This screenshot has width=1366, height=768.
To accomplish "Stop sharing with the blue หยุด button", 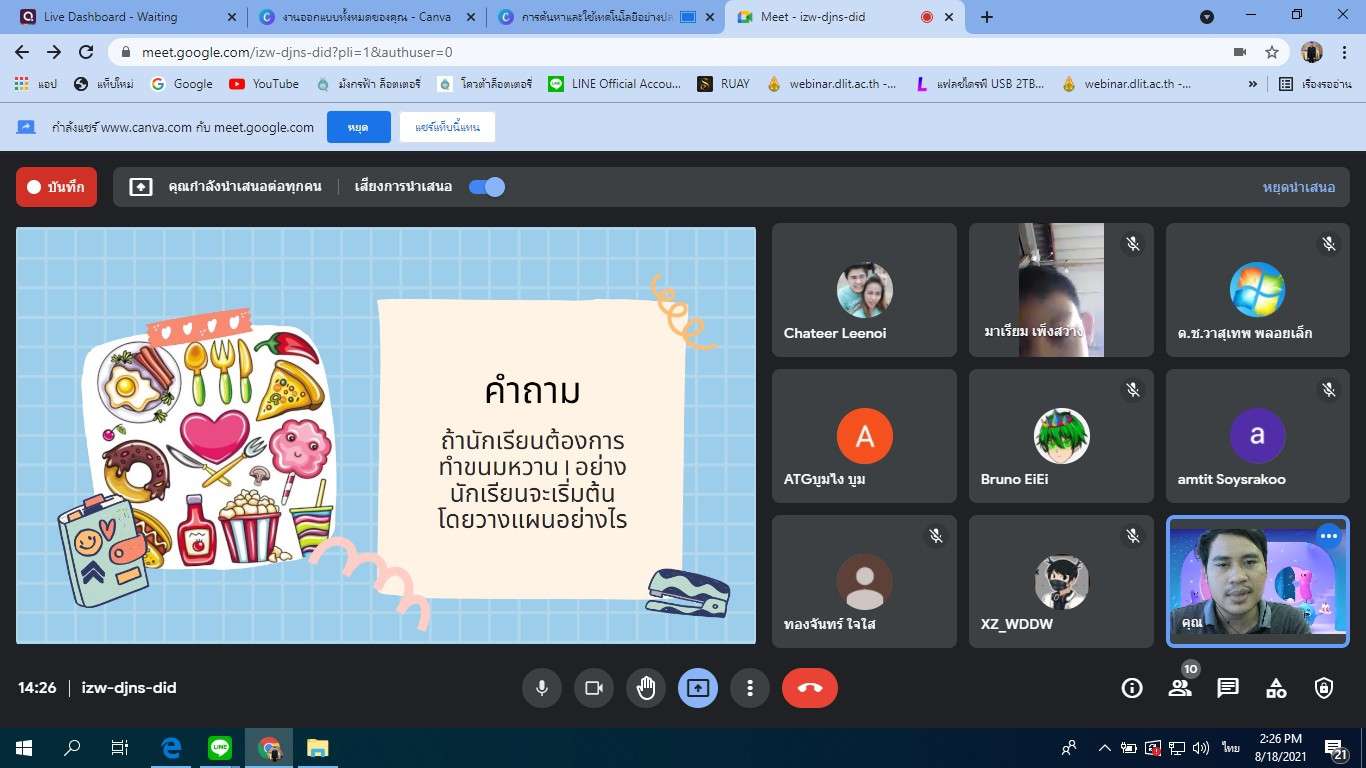I will [x=358, y=127].
